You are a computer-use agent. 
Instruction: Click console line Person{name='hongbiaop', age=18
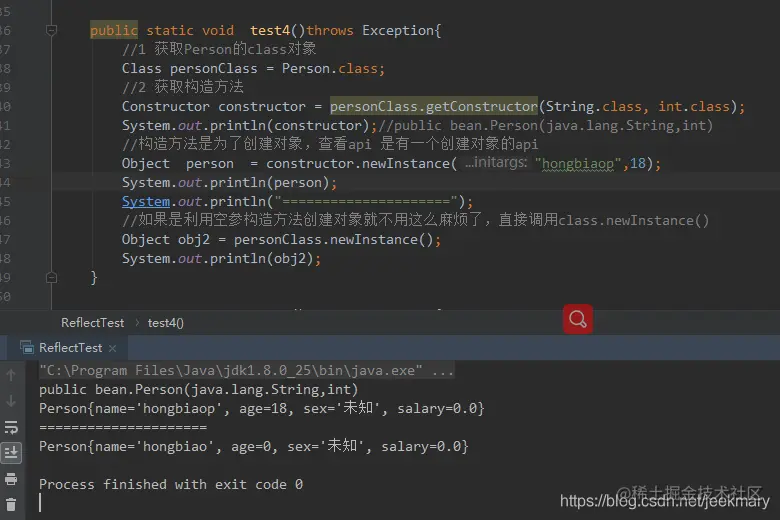tap(262, 408)
